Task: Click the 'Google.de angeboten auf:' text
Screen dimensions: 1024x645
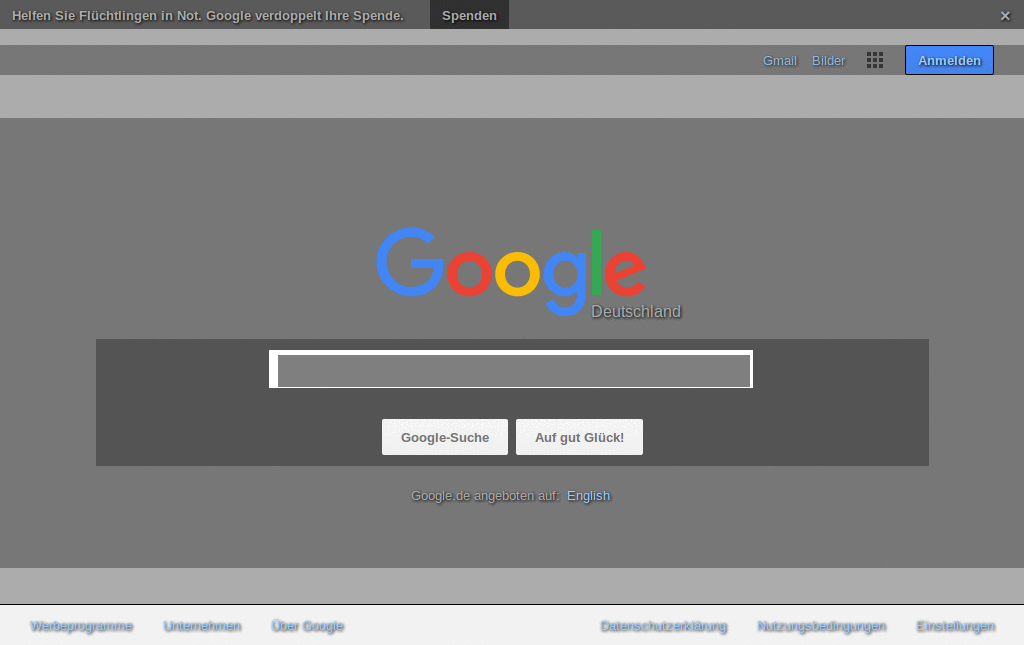Action: [x=485, y=496]
